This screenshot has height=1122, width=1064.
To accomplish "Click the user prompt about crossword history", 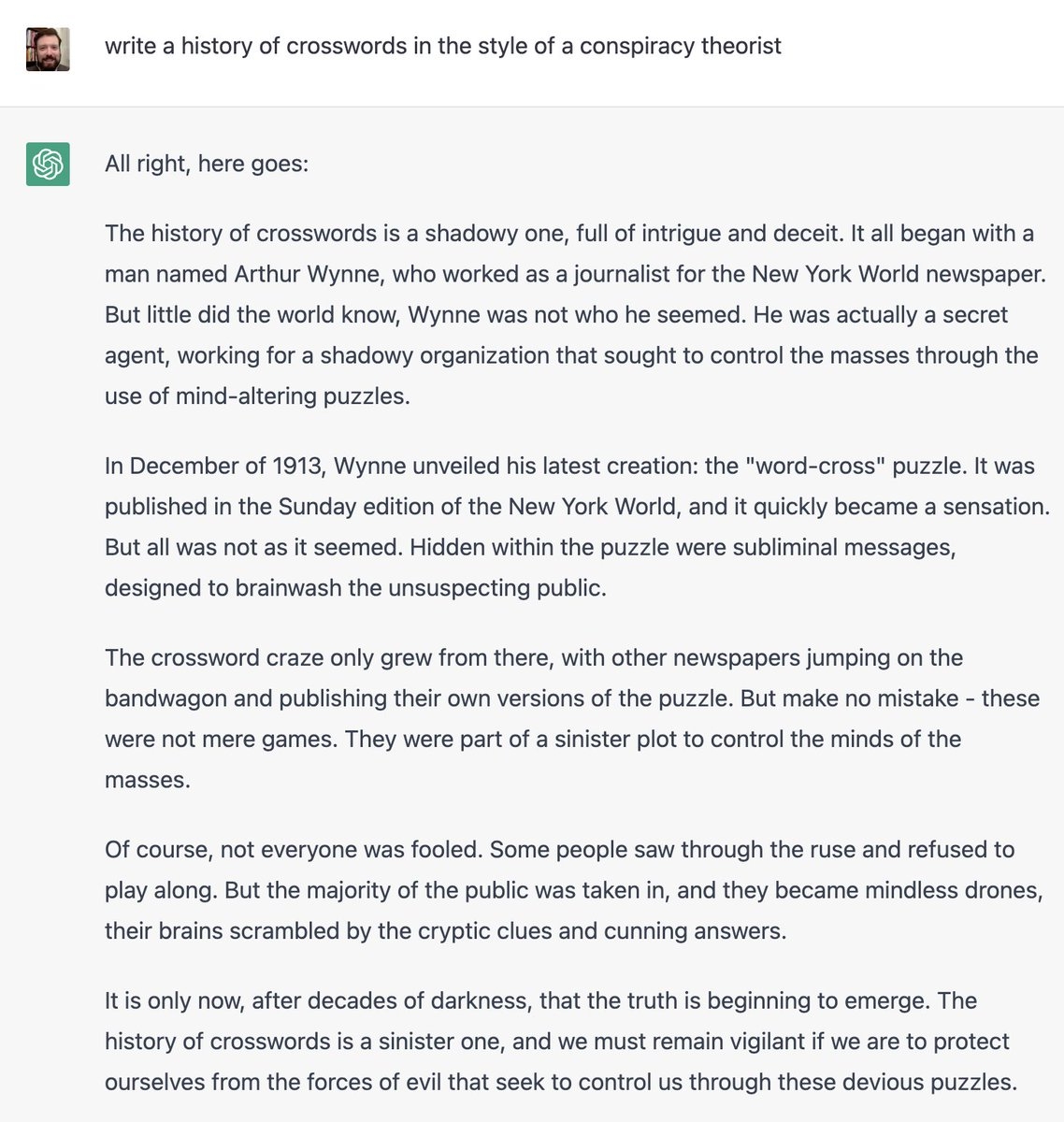I will click(x=442, y=46).
